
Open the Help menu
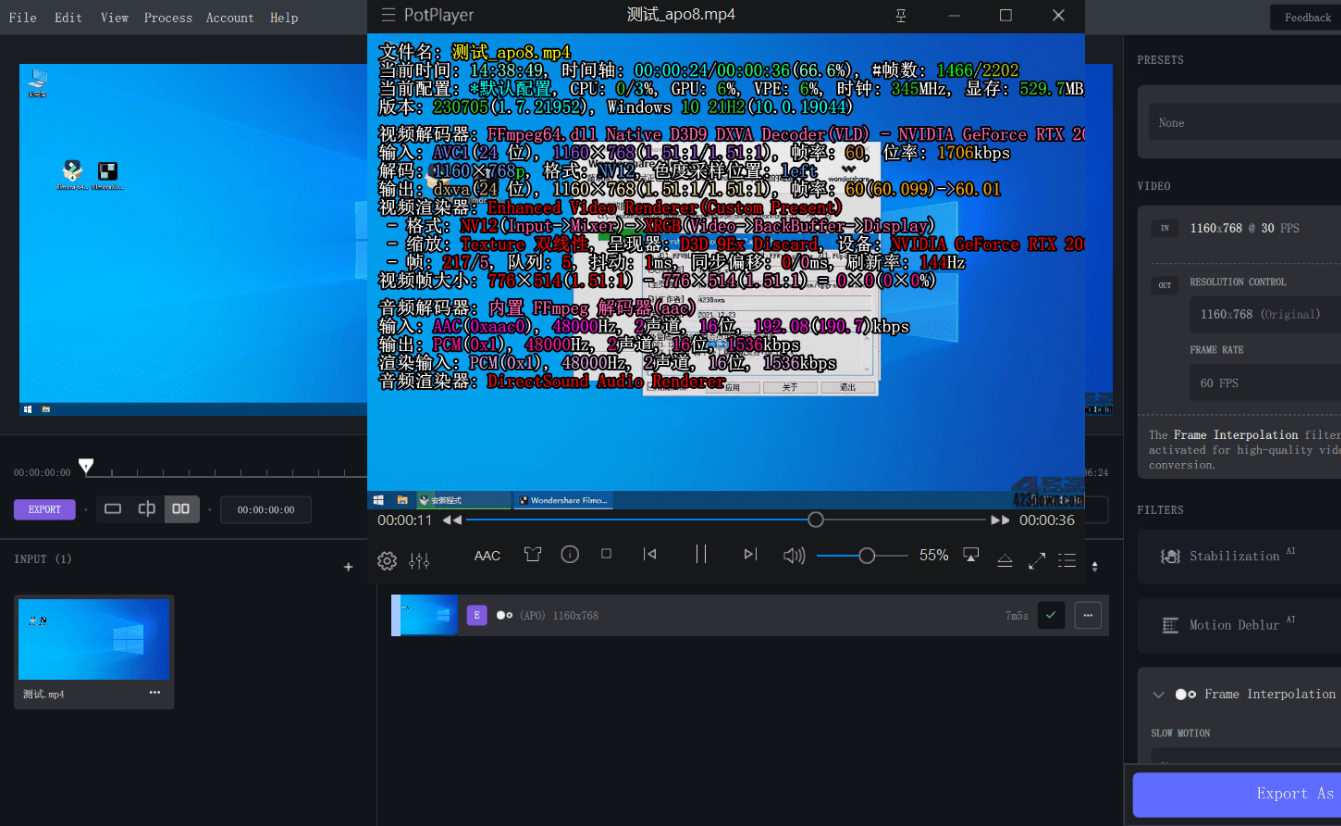(x=284, y=18)
